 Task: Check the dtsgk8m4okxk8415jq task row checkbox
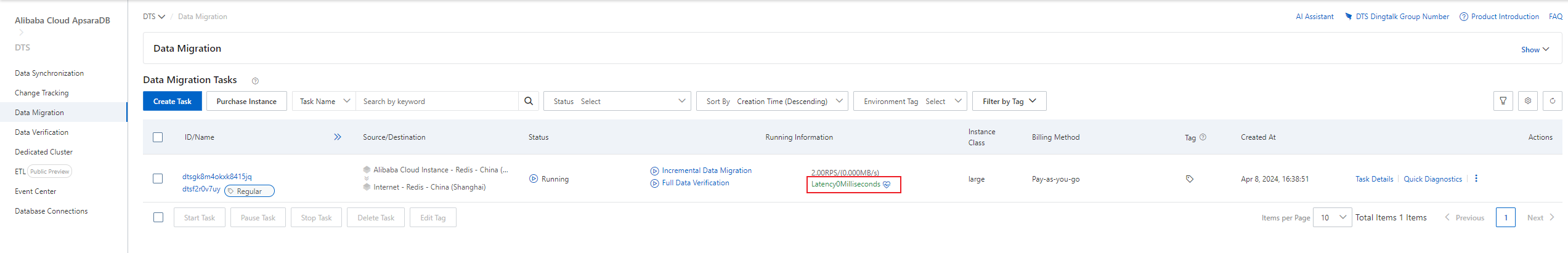158,179
